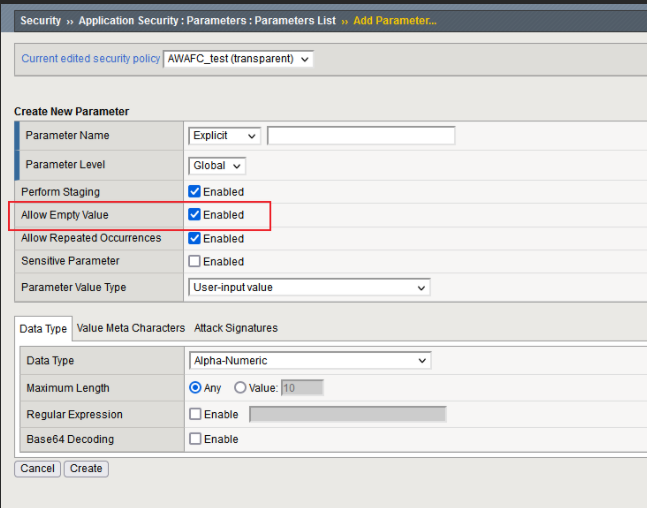Switch to Value Meta Characters tab
Viewport: 647px width, 508px height.
(x=131, y=328)
